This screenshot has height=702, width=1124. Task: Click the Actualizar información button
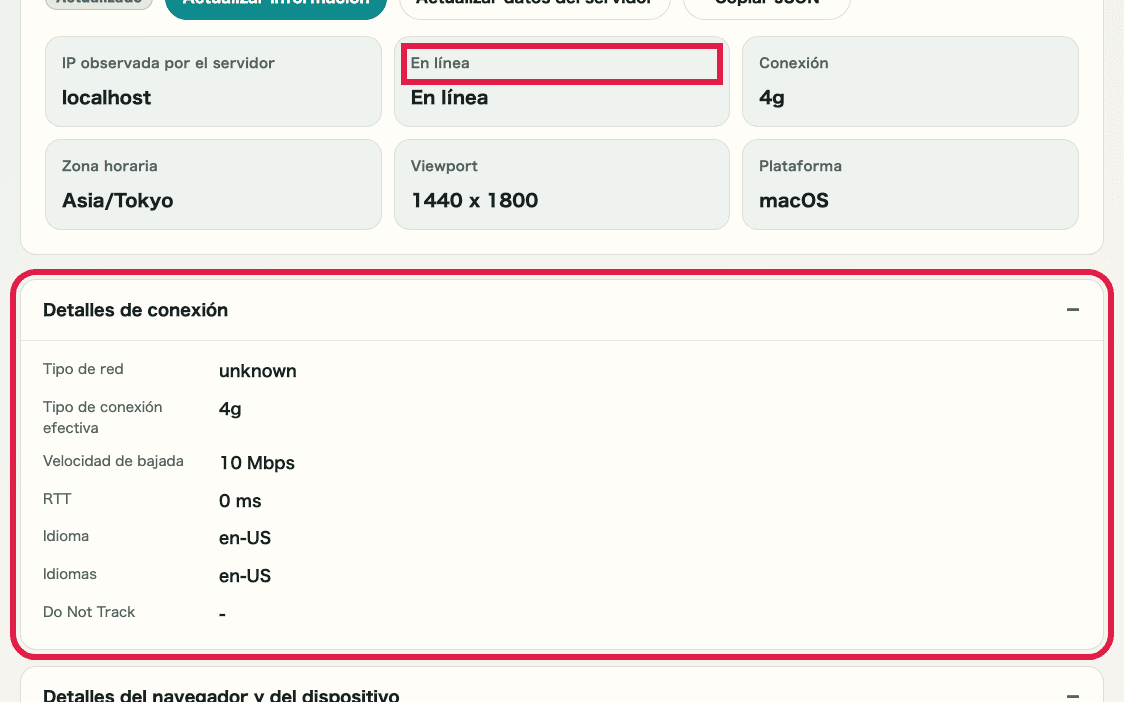pos(275,5)
